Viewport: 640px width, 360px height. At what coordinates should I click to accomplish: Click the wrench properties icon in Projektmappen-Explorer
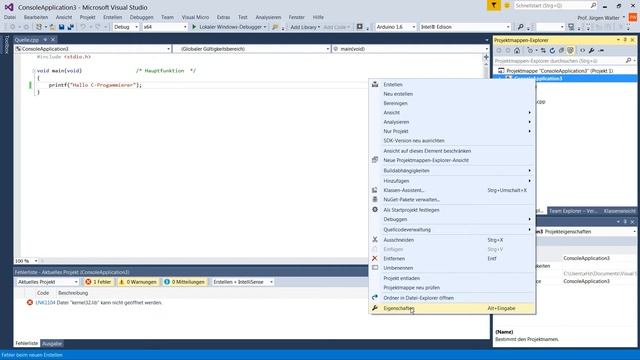coord(591,51)
